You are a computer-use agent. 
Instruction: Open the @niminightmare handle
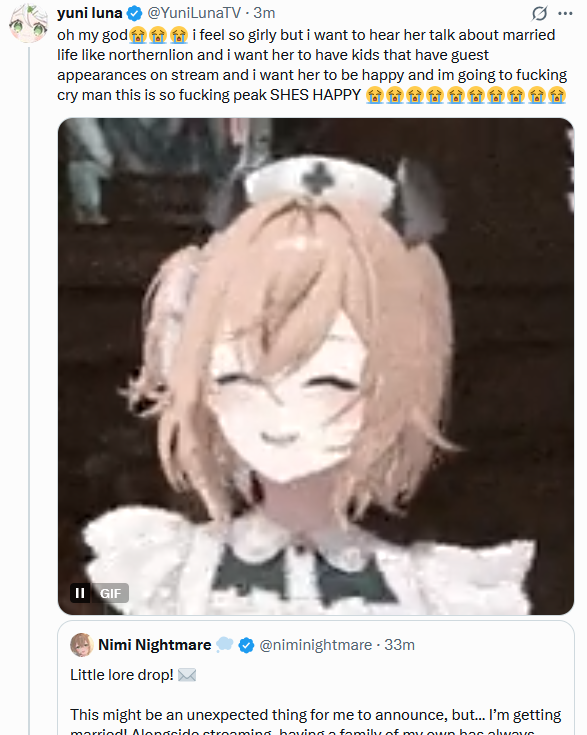point(316,645)
